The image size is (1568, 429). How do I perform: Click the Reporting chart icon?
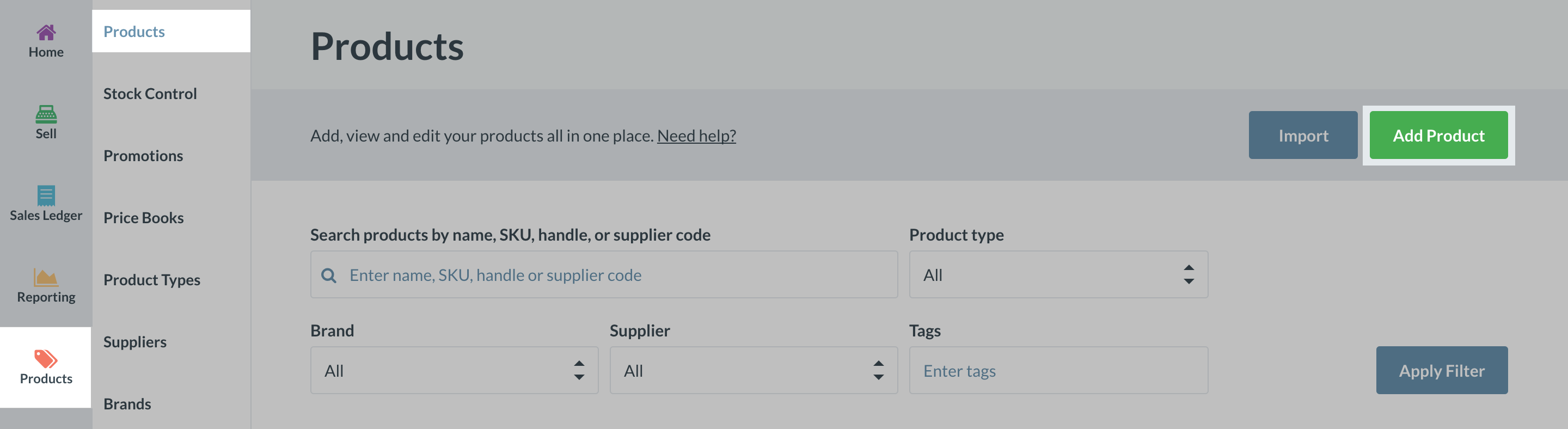click(x=46, y=278)
